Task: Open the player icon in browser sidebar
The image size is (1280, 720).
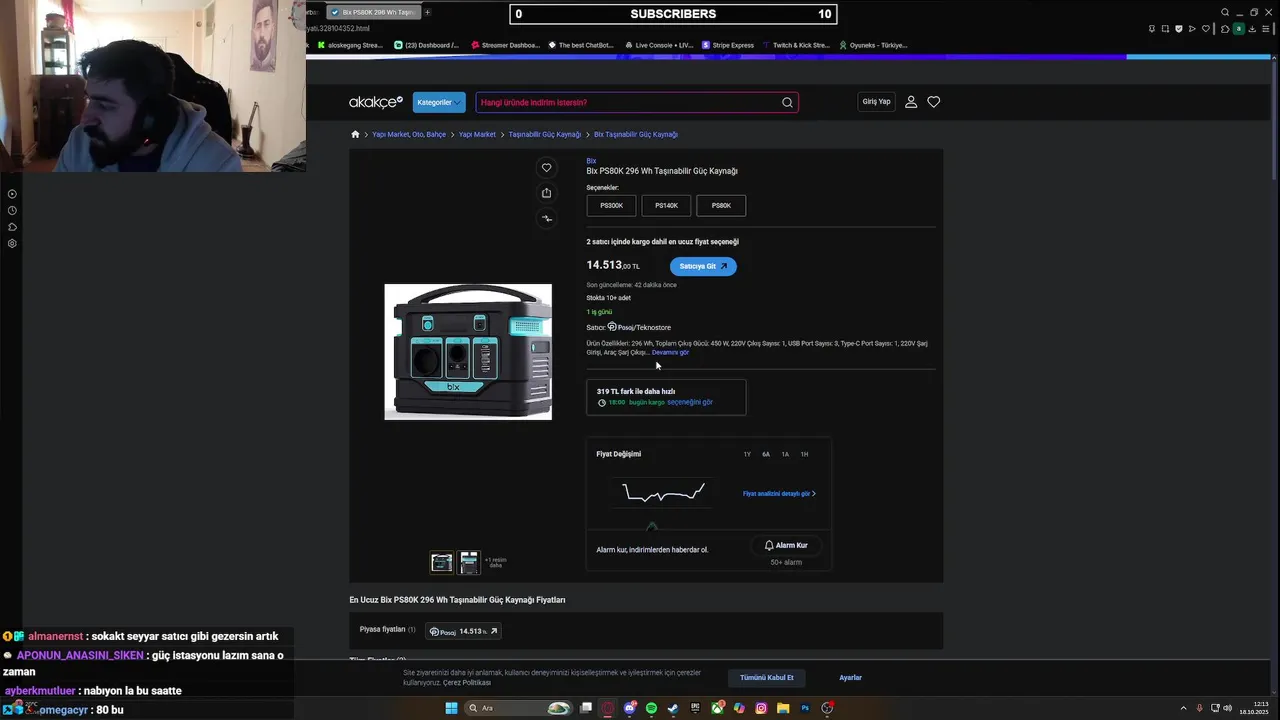Action: pos(12,194)
